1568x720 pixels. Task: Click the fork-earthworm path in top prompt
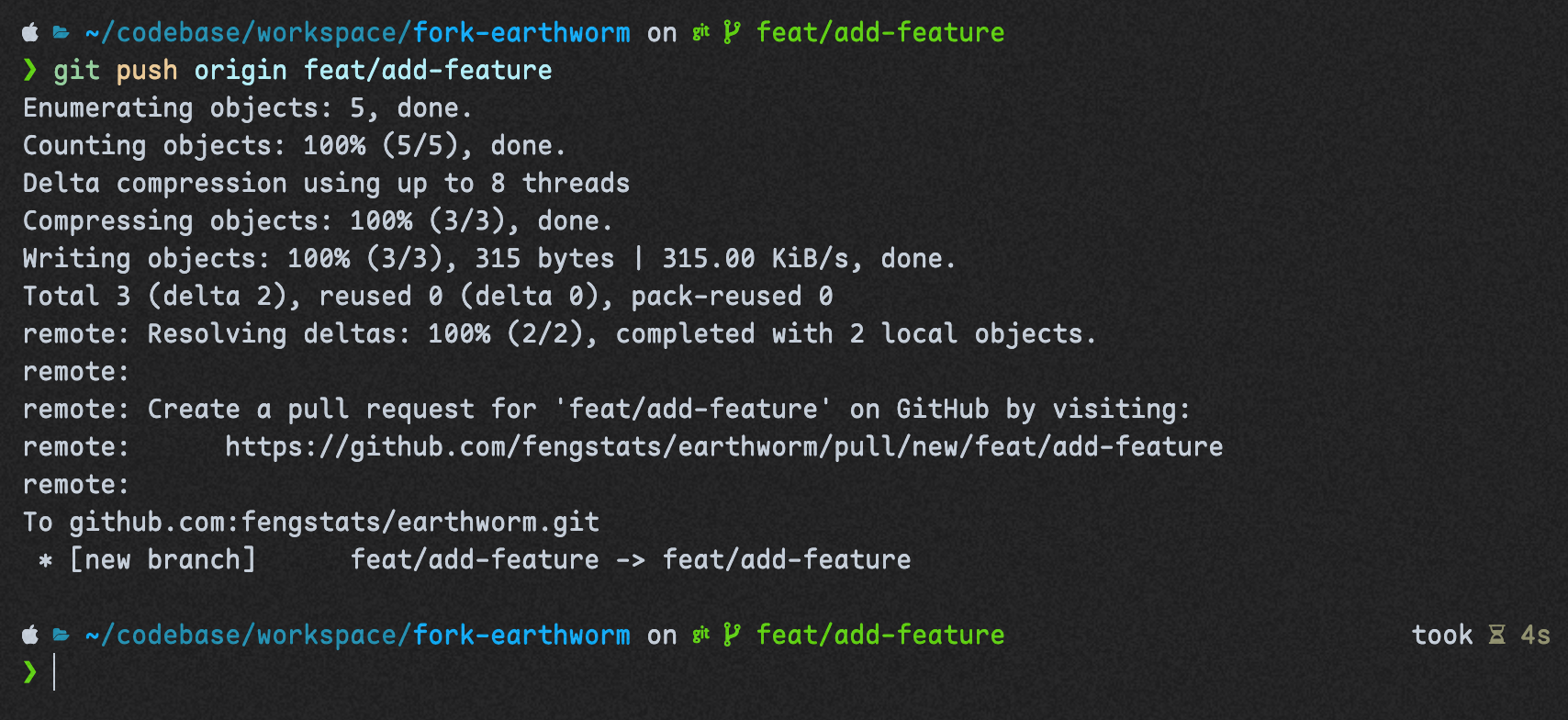point(521,33)
